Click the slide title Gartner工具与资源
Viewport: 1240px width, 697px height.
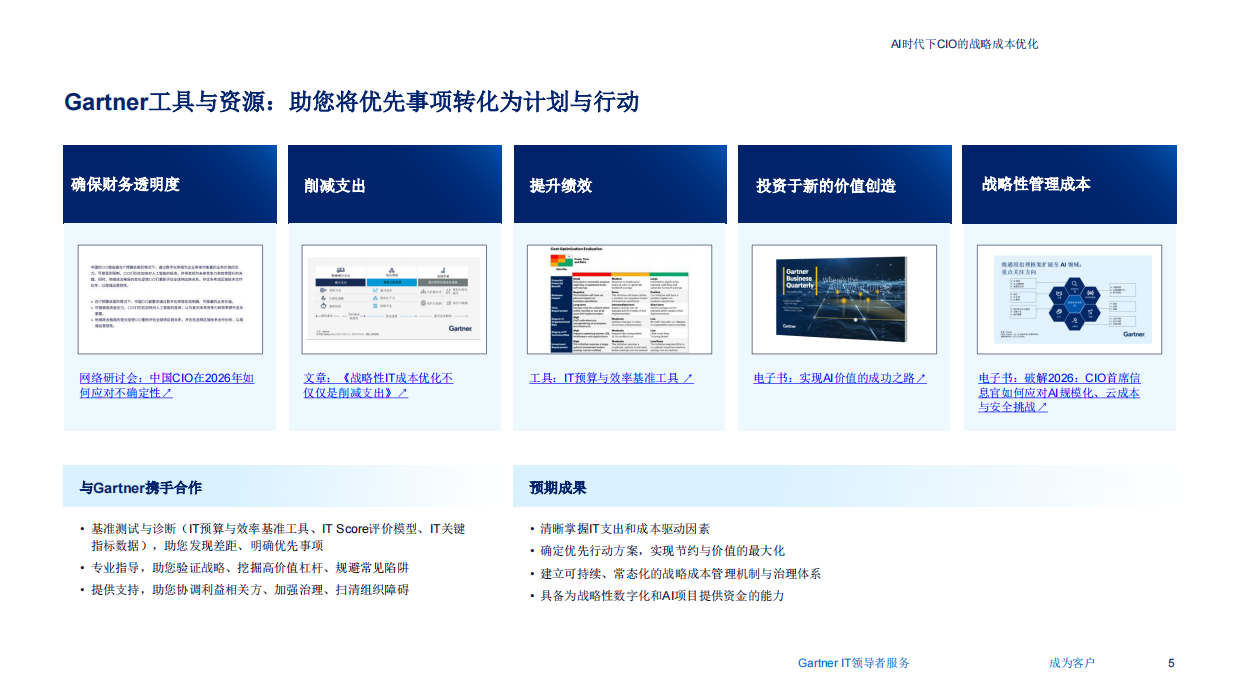351,102
